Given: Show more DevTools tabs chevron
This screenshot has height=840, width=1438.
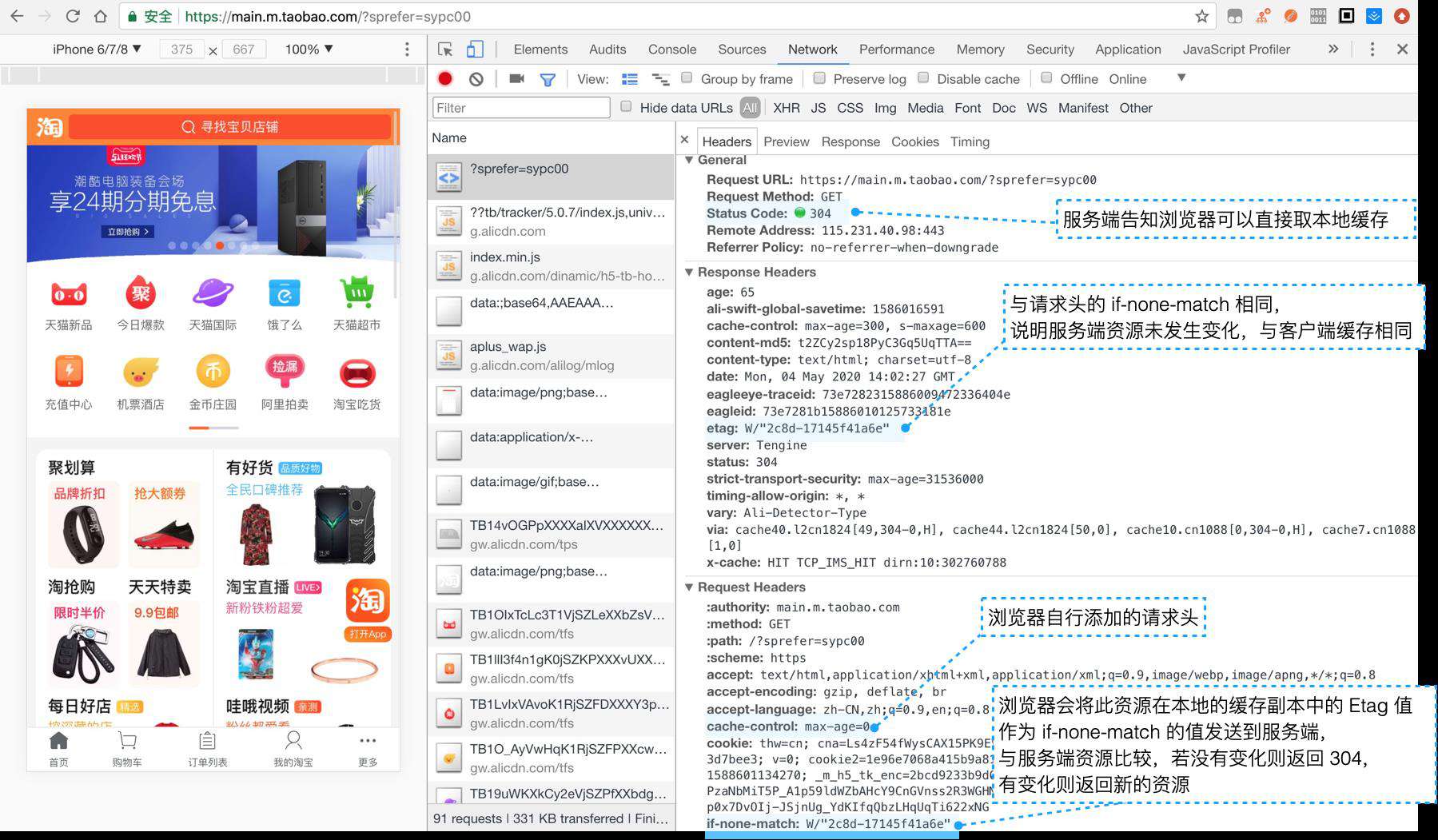Looking at the screenshot, I should (1333, 50).
